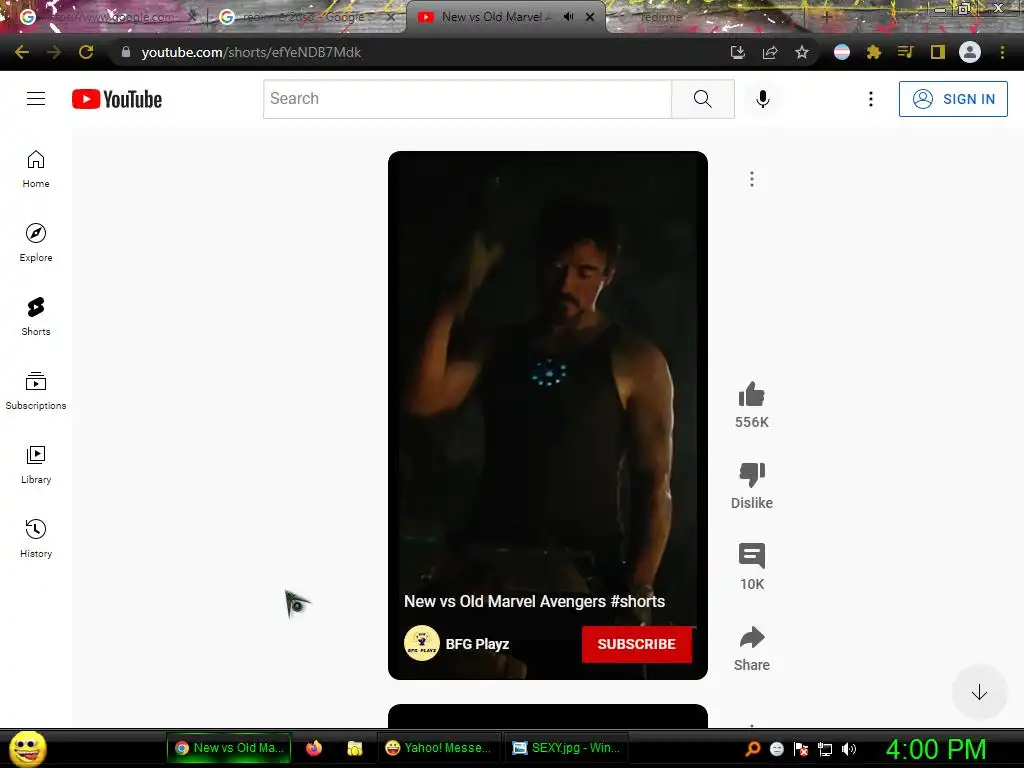Mute the tab via speaker icon
1024x768 pixels.
(x=569, y=17)
